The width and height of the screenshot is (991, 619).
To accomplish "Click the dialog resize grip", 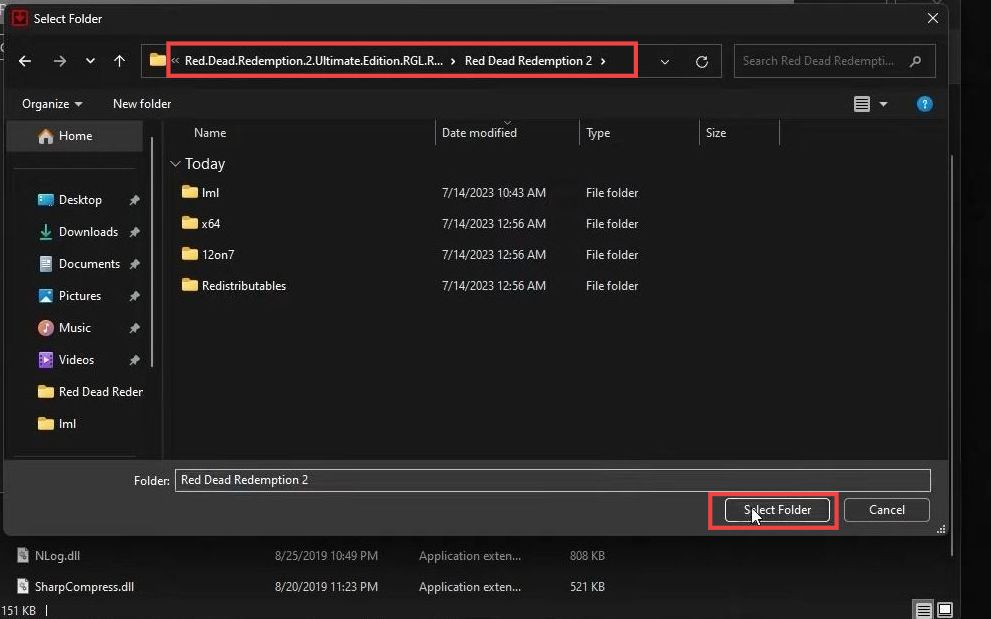I will point(941,529).
